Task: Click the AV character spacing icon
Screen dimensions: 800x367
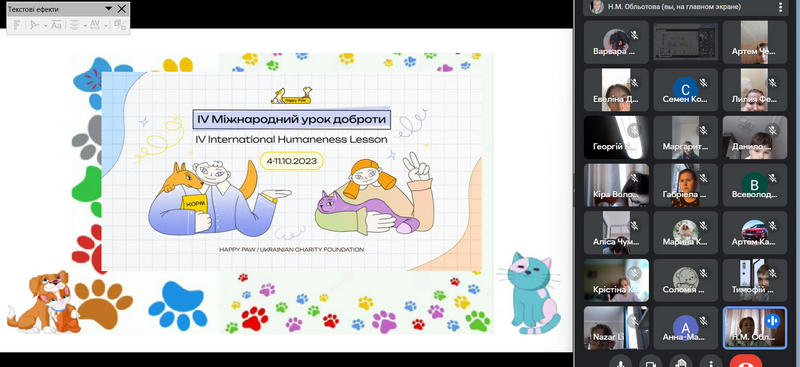Action: [x=95, y=25]
